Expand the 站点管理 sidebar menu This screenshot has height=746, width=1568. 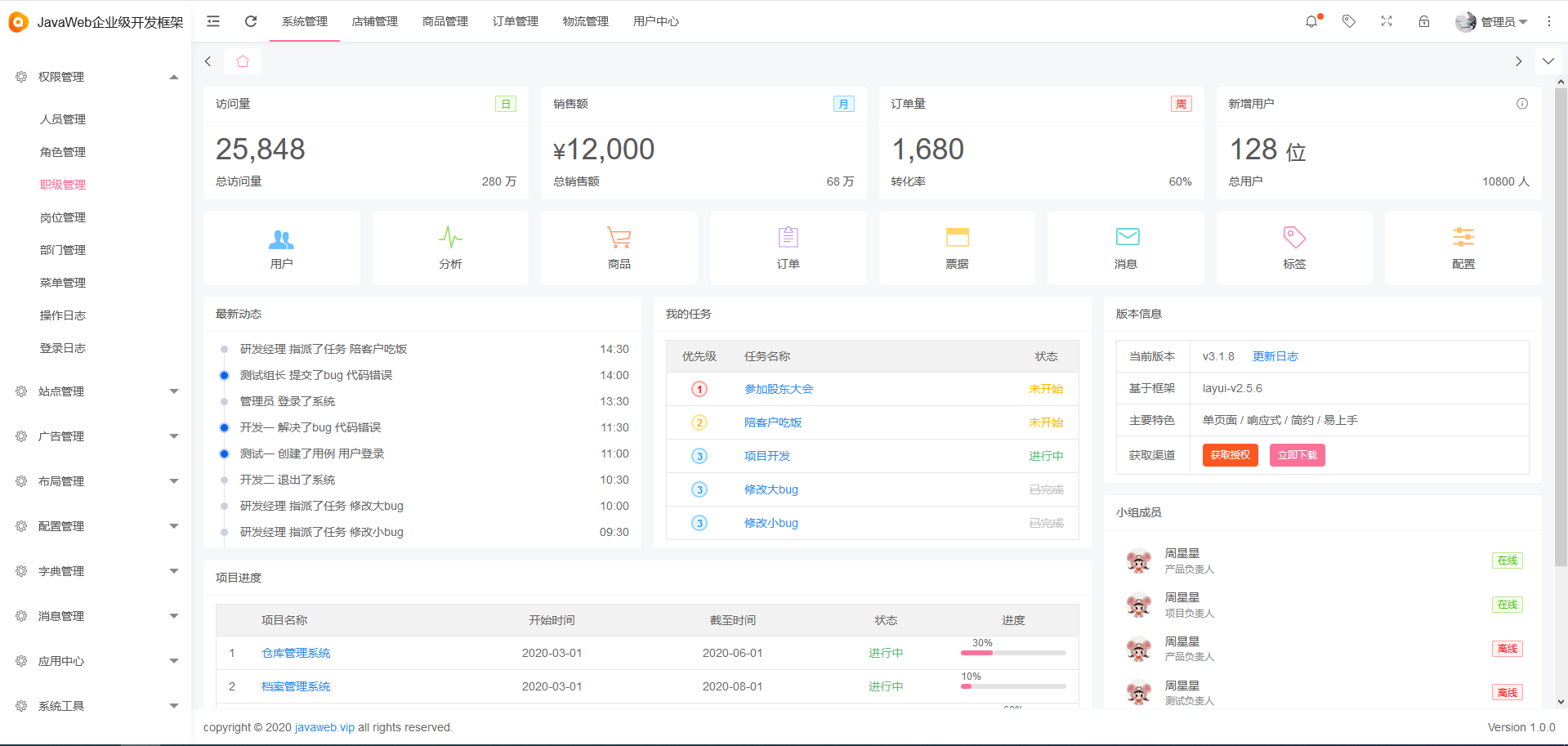94,391
